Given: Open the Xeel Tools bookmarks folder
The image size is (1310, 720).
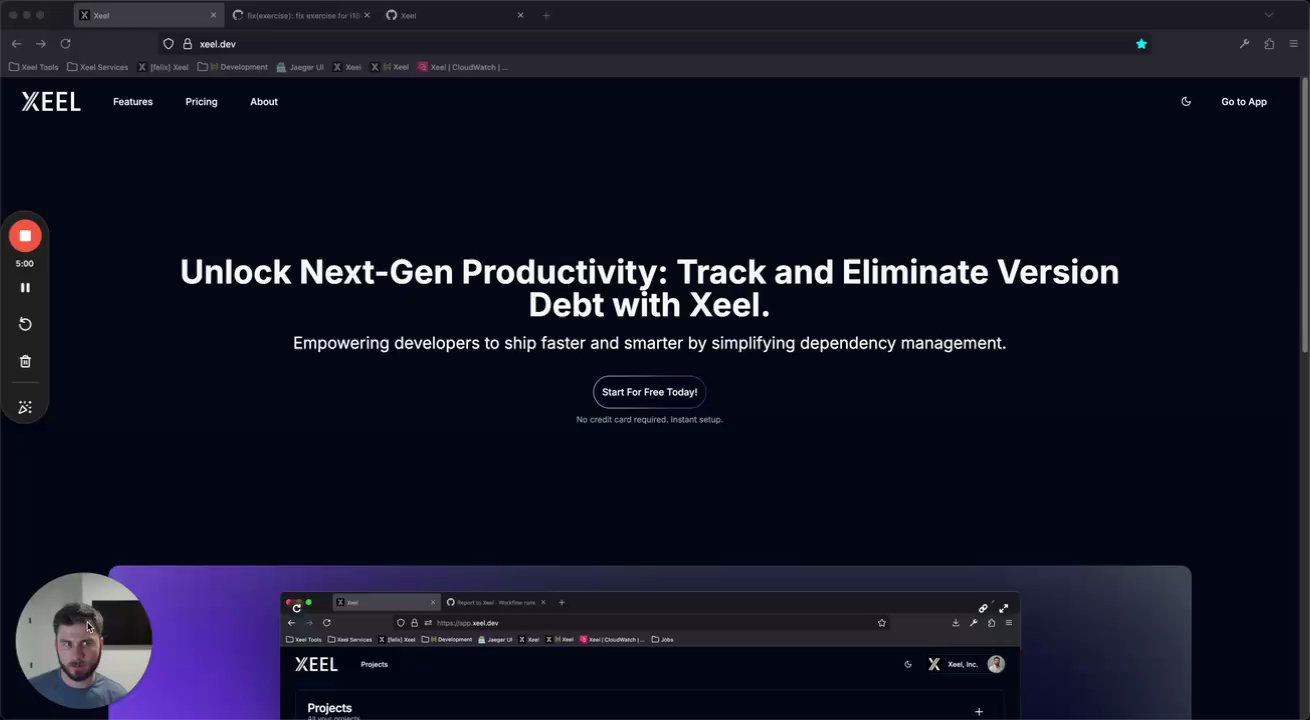Looking at the screenshot, I should pyautogui.click(x=34, y=67).
